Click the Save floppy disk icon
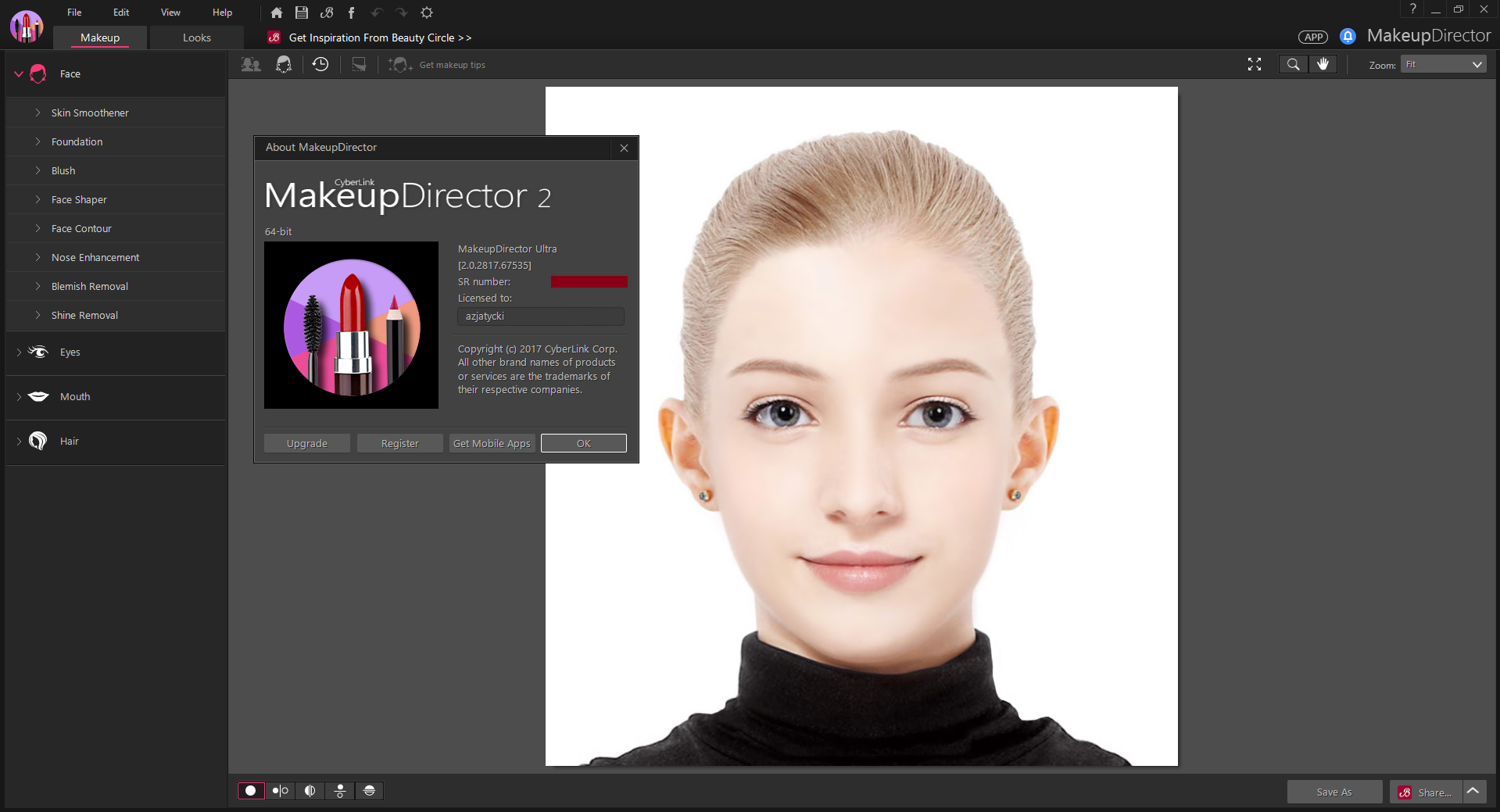The image size is (1500, 812). click(x=302, y=13)
